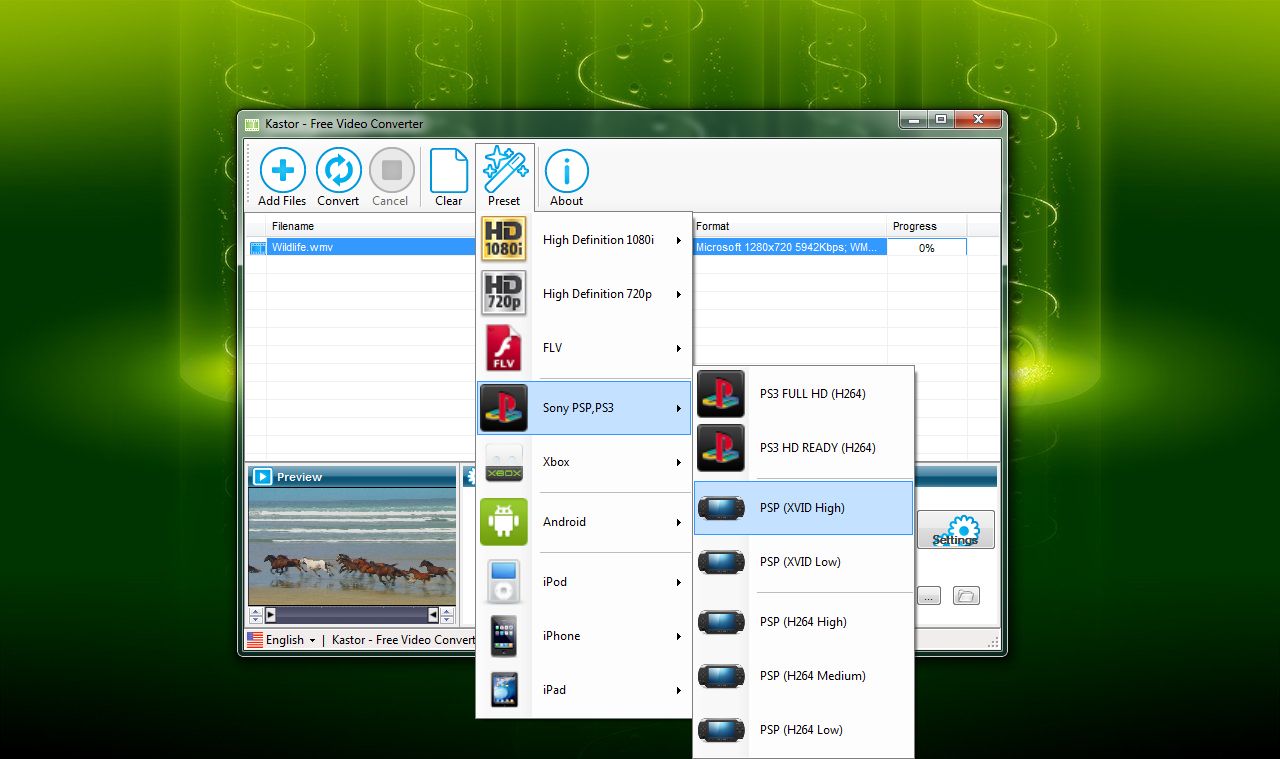This screenshot has width=1280, height=759.
Task: Choose the HD 1080i preset icon
Action: 503,240
